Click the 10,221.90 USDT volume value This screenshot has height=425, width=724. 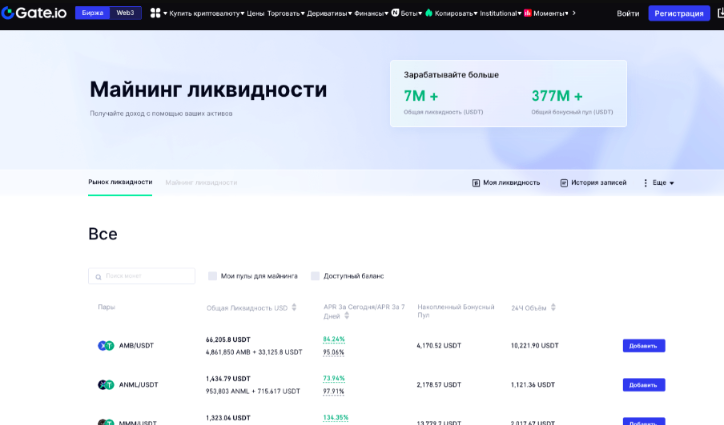(535, 346)
